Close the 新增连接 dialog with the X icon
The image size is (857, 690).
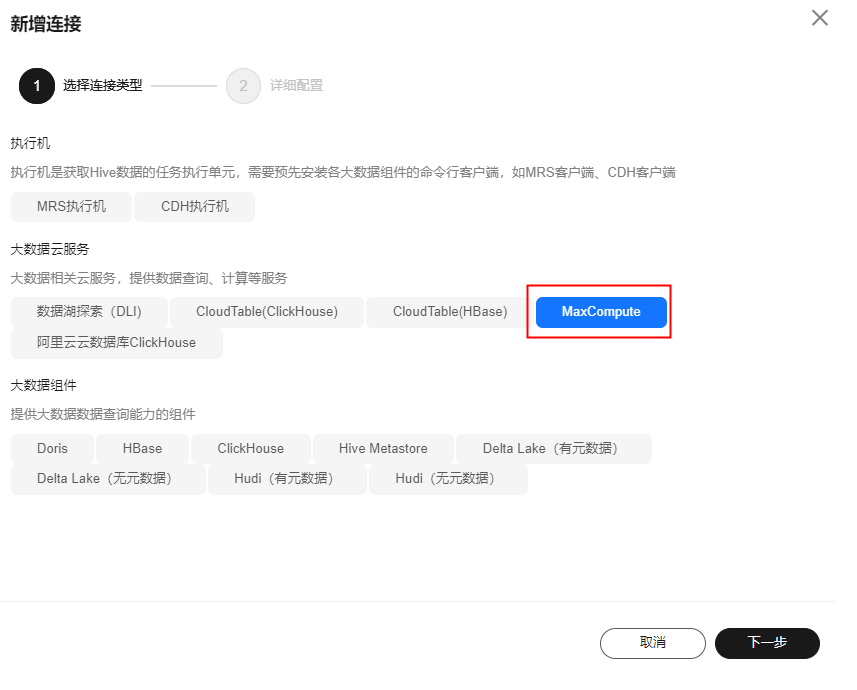coord(819,18)
